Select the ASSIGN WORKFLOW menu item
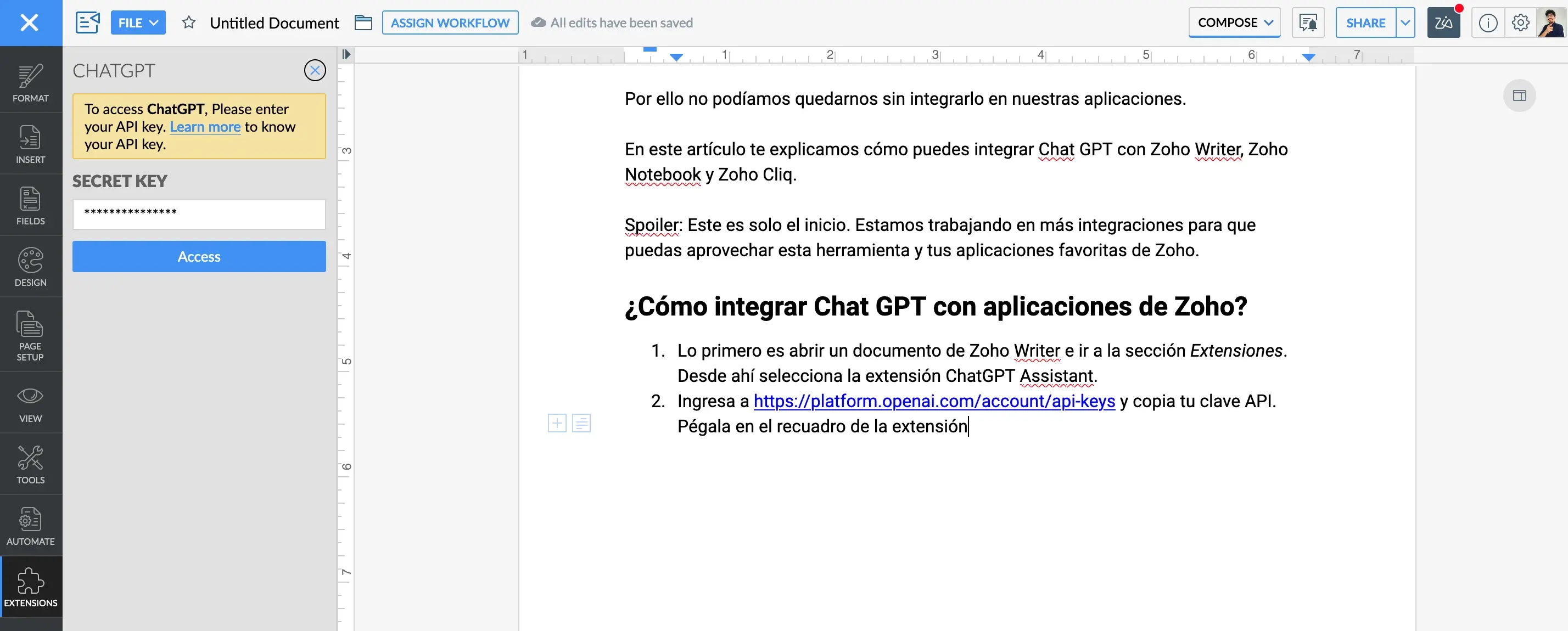 (x=449, y=22)
